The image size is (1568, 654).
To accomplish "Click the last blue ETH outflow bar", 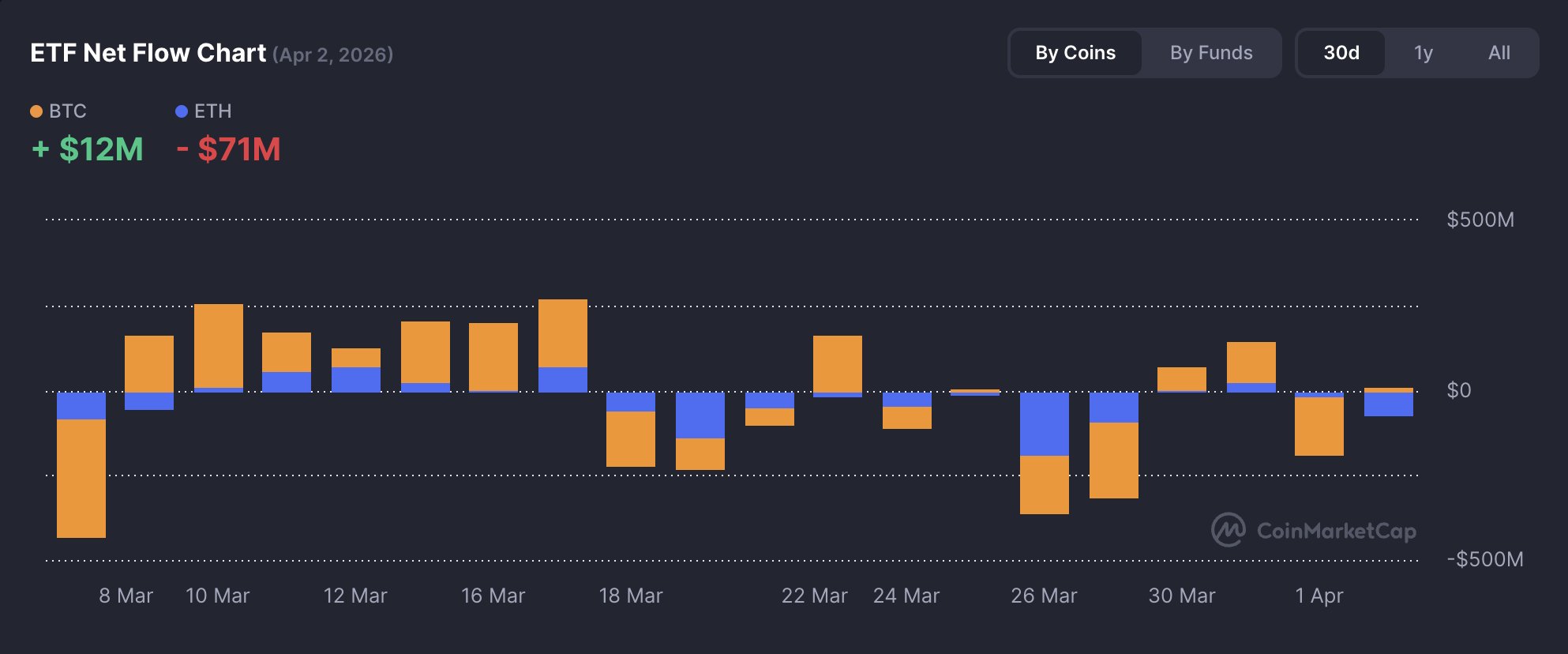I will (x=1389, y=404).
